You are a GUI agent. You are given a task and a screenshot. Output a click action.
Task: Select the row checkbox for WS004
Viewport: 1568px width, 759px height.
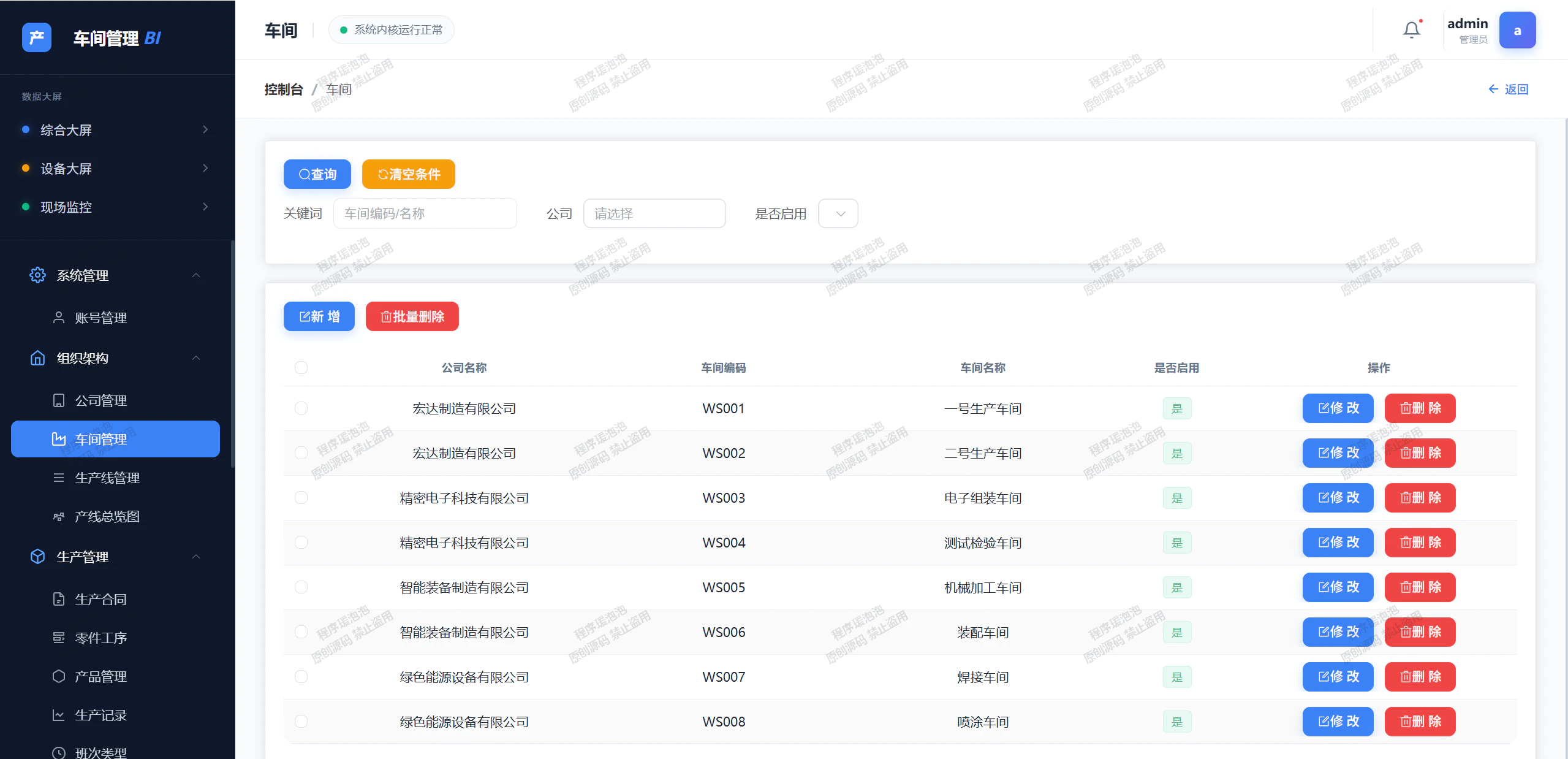(x=301, y=542)
